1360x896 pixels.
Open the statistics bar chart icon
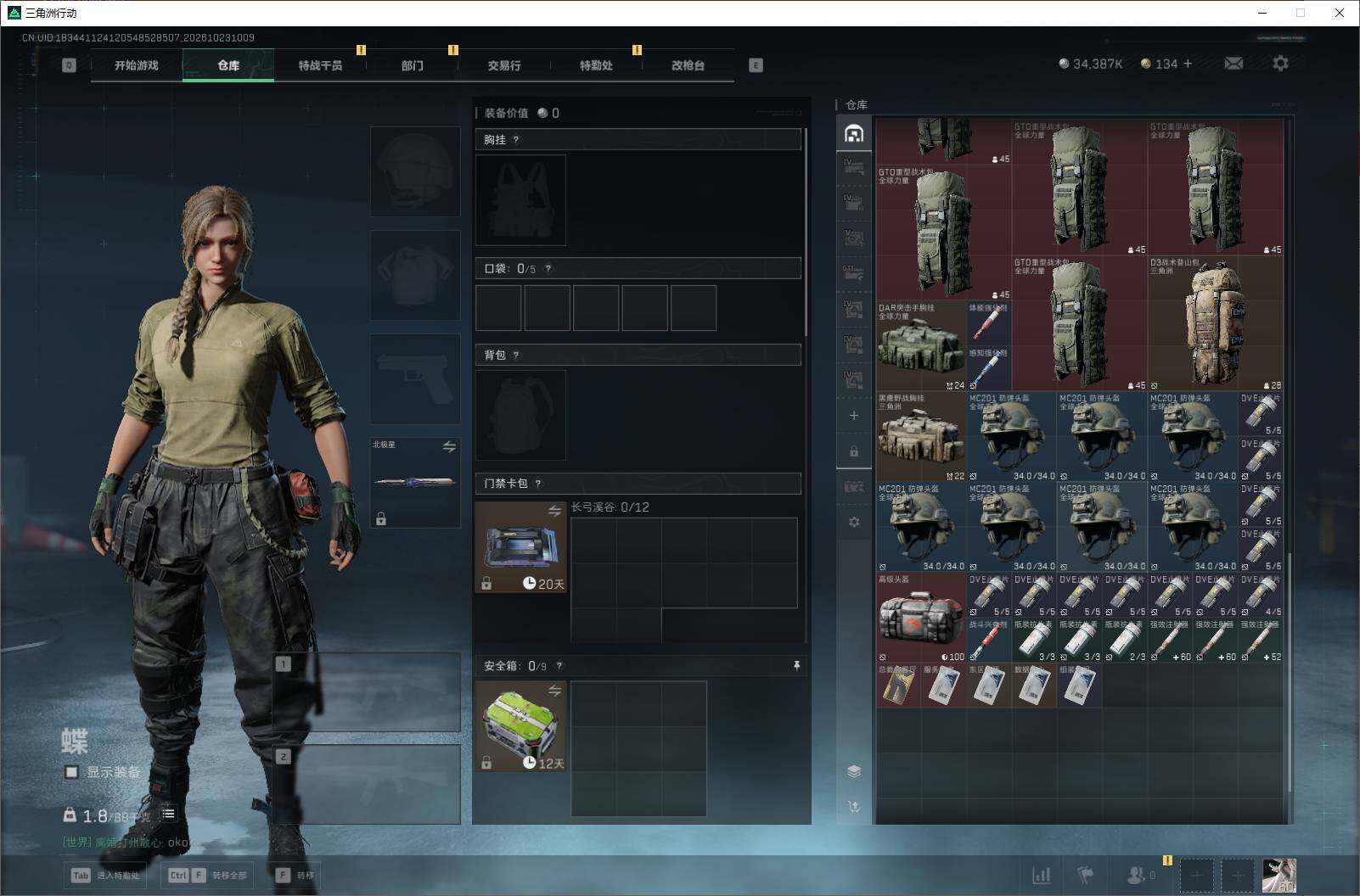tap(1041, 875)
